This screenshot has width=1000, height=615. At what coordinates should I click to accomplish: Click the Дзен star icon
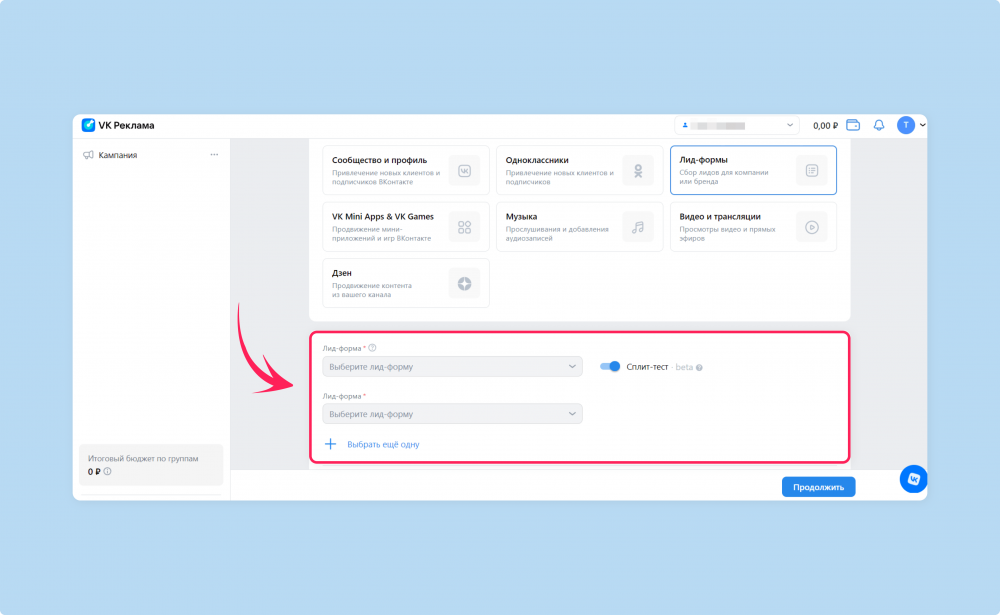tap(464, 283)
